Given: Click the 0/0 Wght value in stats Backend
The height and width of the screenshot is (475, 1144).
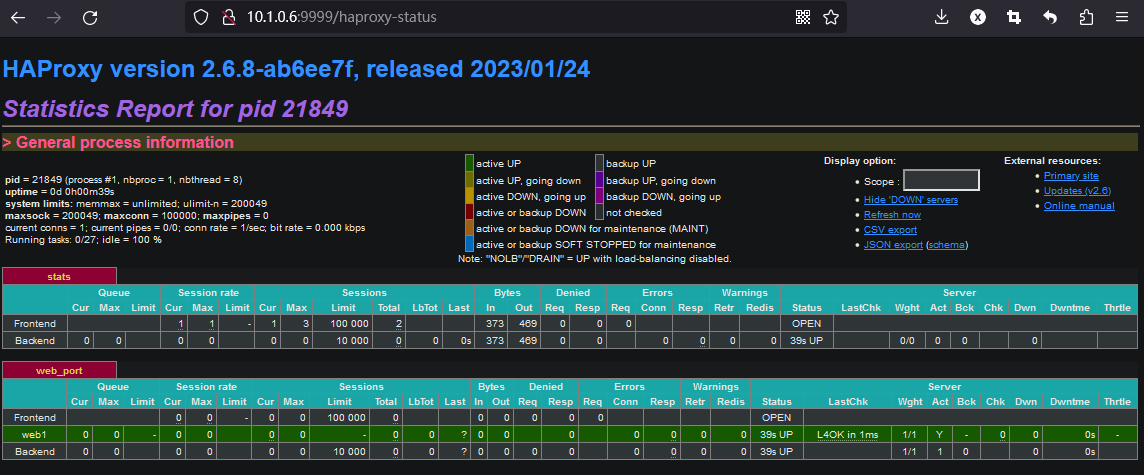Looking at the screenshot, I should pyautogui.click(x=907, y=340).
